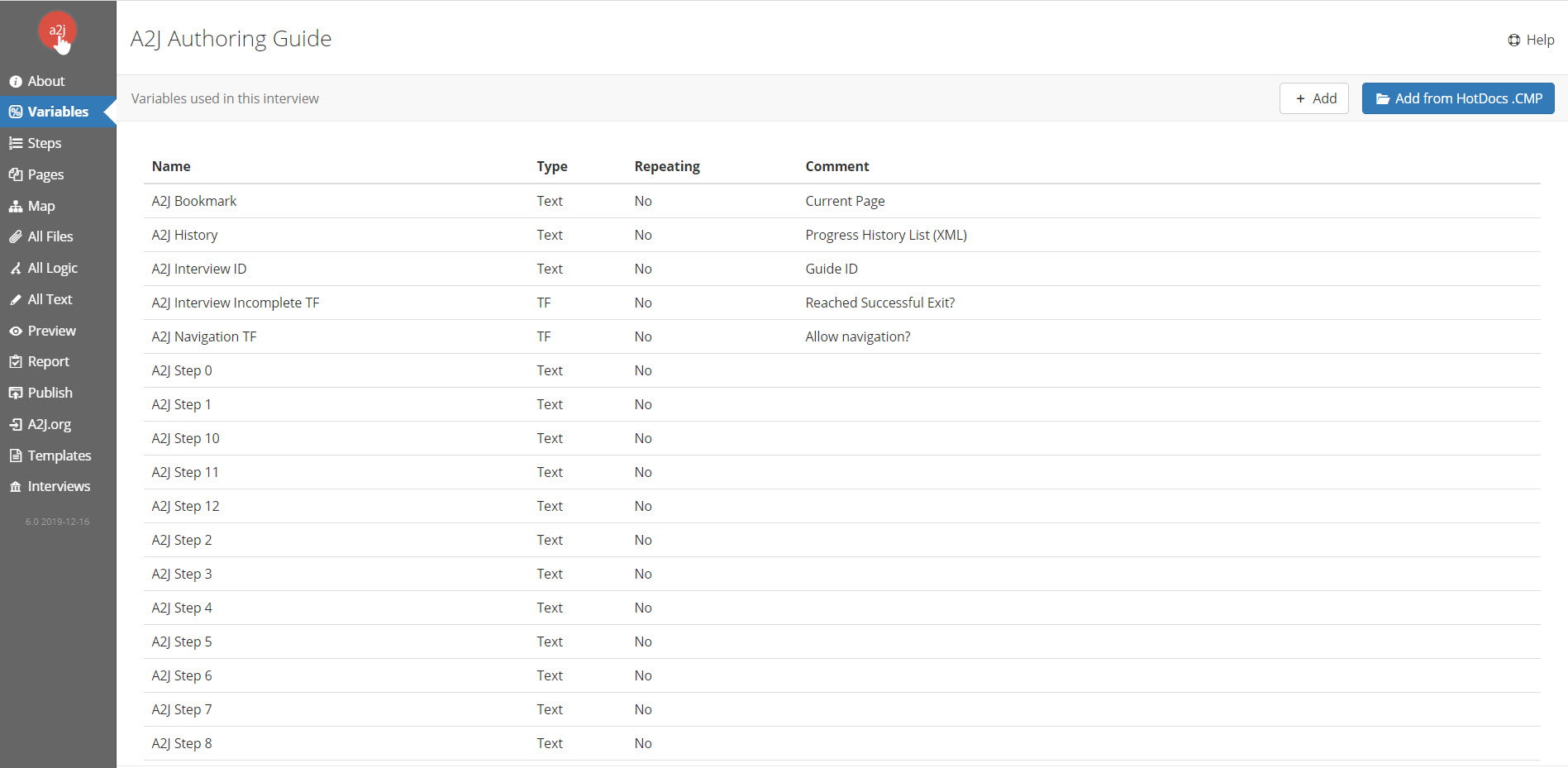Open the All Text section

[50, 299]
